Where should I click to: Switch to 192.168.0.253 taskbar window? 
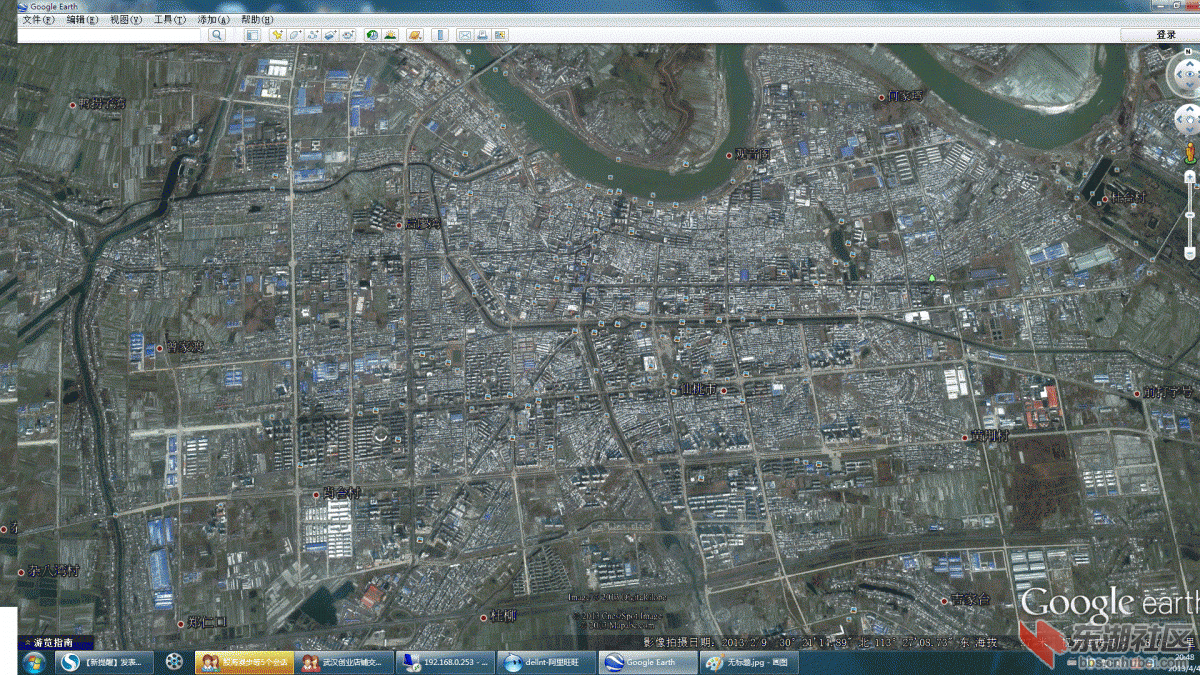(444, 662)
